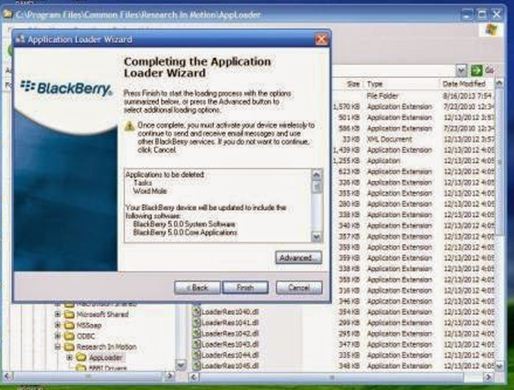Click the Explorer title bar folder icon
The height and width of the screenshot is (390, 514).
click(8, 14)
